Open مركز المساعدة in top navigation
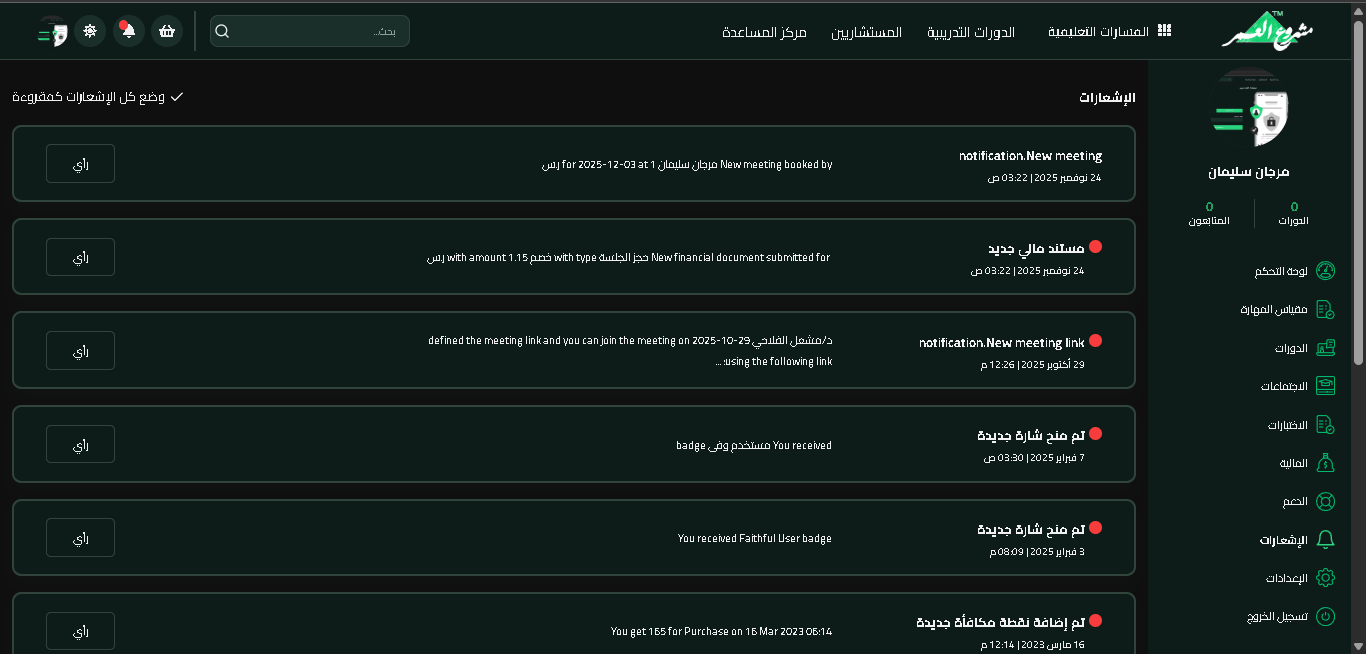Image resolution: width=1366 pixels, height=654 pixels. 764,32
